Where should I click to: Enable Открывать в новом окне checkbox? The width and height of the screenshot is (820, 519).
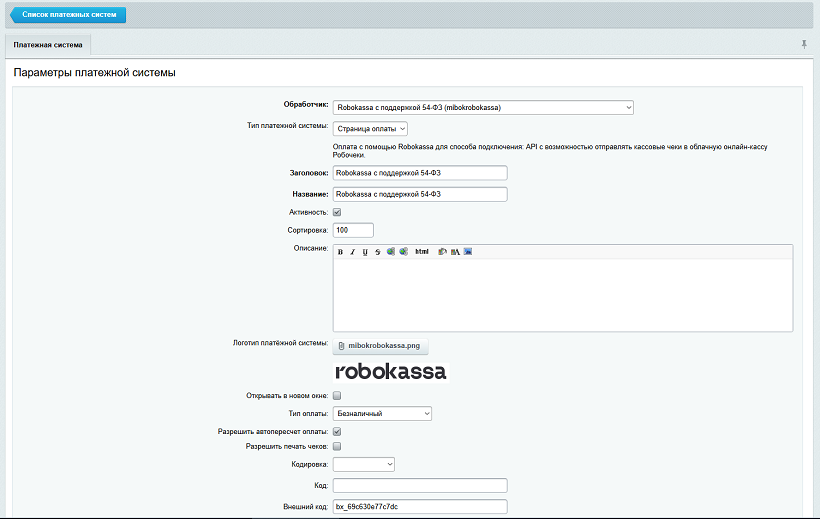click(337, 396)
